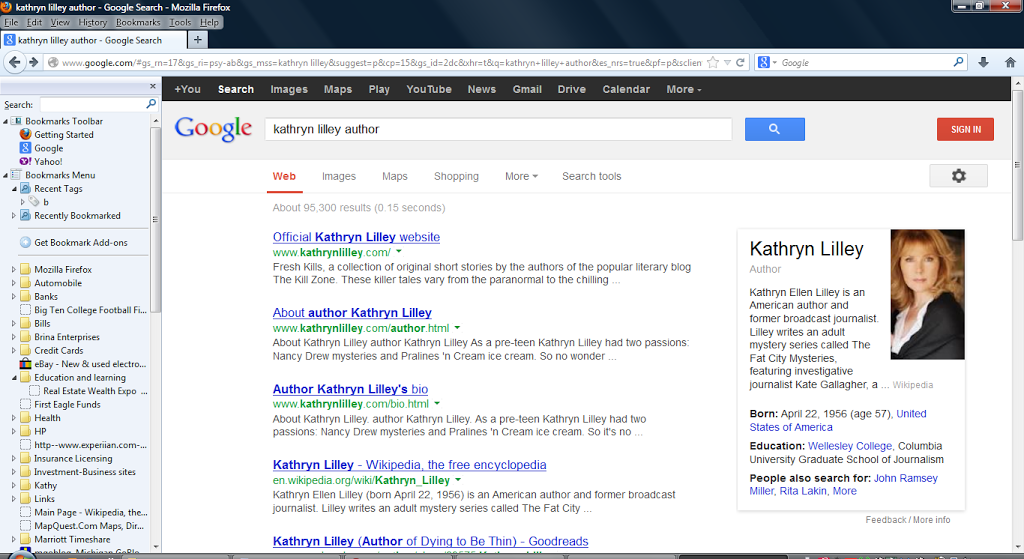
Task: Open dropdown arrow beside kathrynlilley.com/bio.html
Action: click(437, 404)
